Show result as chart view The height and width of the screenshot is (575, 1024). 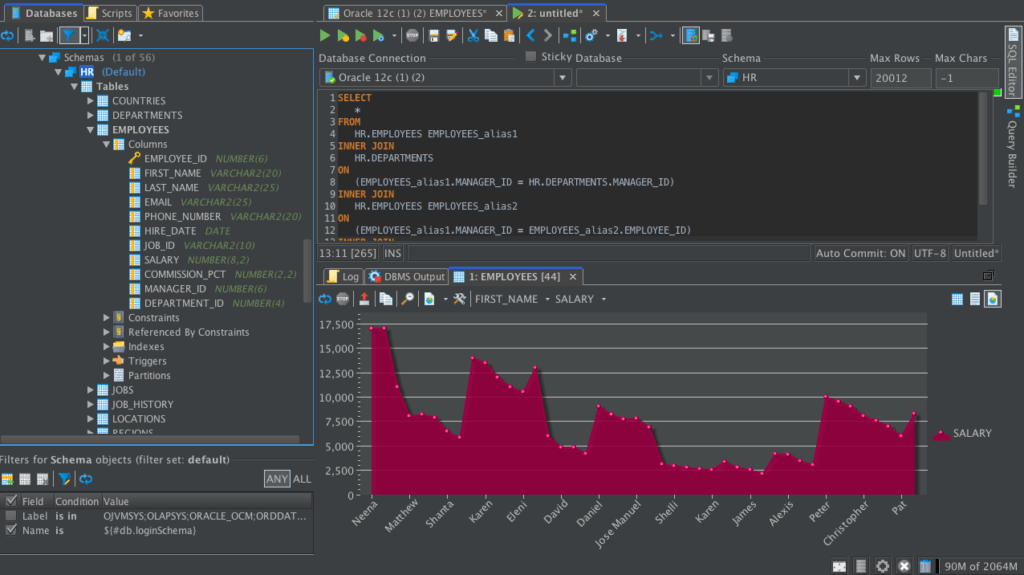[993, 299]
